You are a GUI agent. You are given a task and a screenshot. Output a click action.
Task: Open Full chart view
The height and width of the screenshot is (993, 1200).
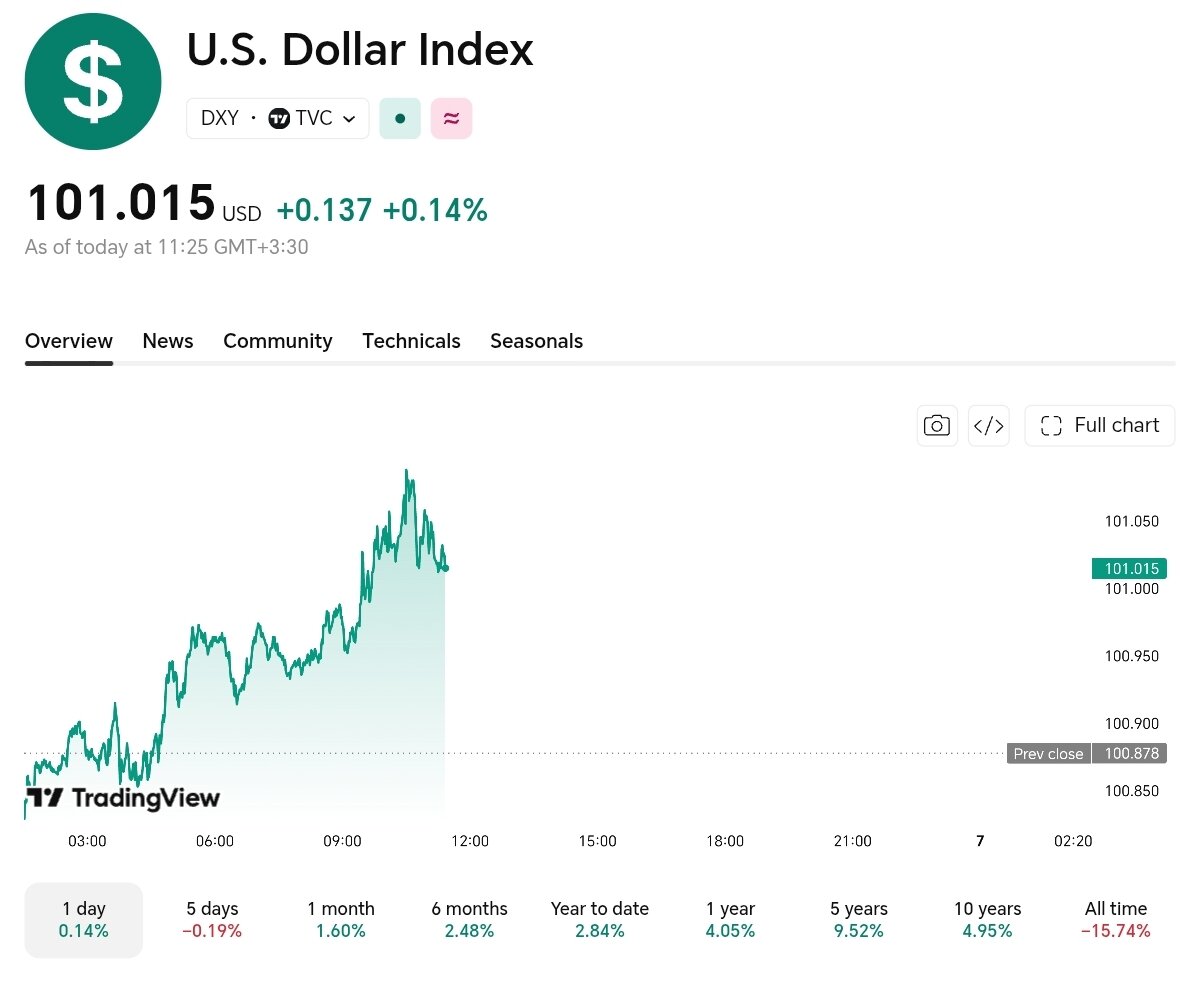coord(1100,426)
